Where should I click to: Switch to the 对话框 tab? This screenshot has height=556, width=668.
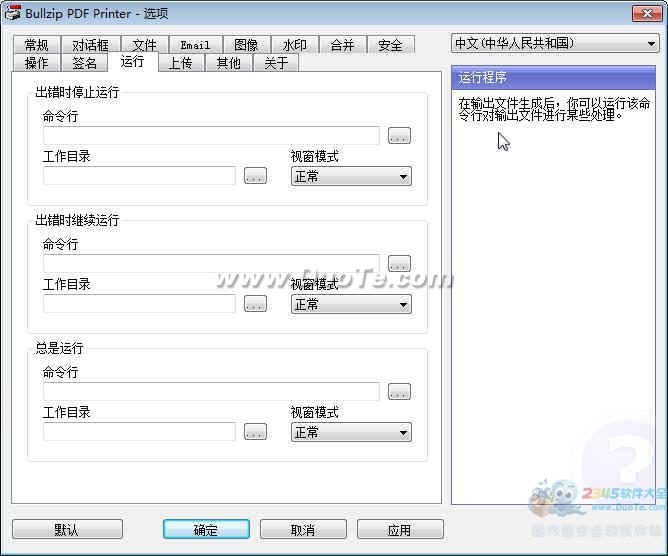[91, 45]
